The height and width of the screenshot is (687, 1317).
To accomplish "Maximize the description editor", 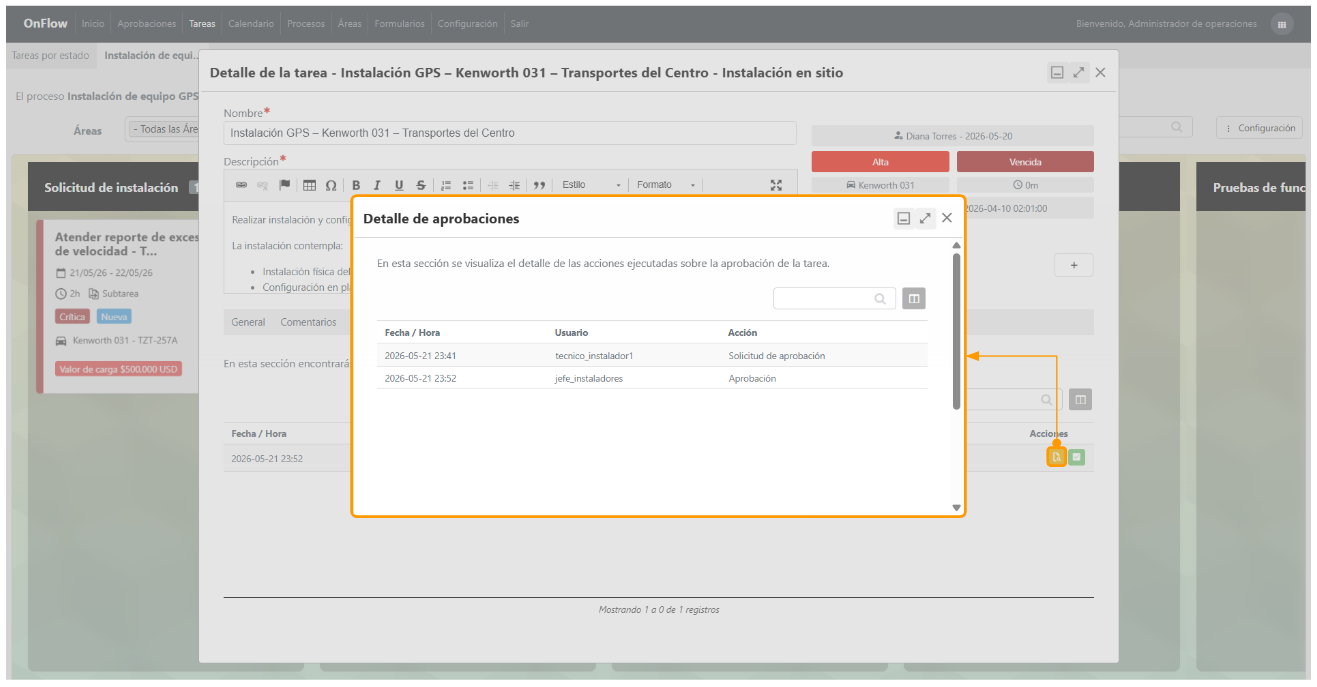I will (776, 185).
